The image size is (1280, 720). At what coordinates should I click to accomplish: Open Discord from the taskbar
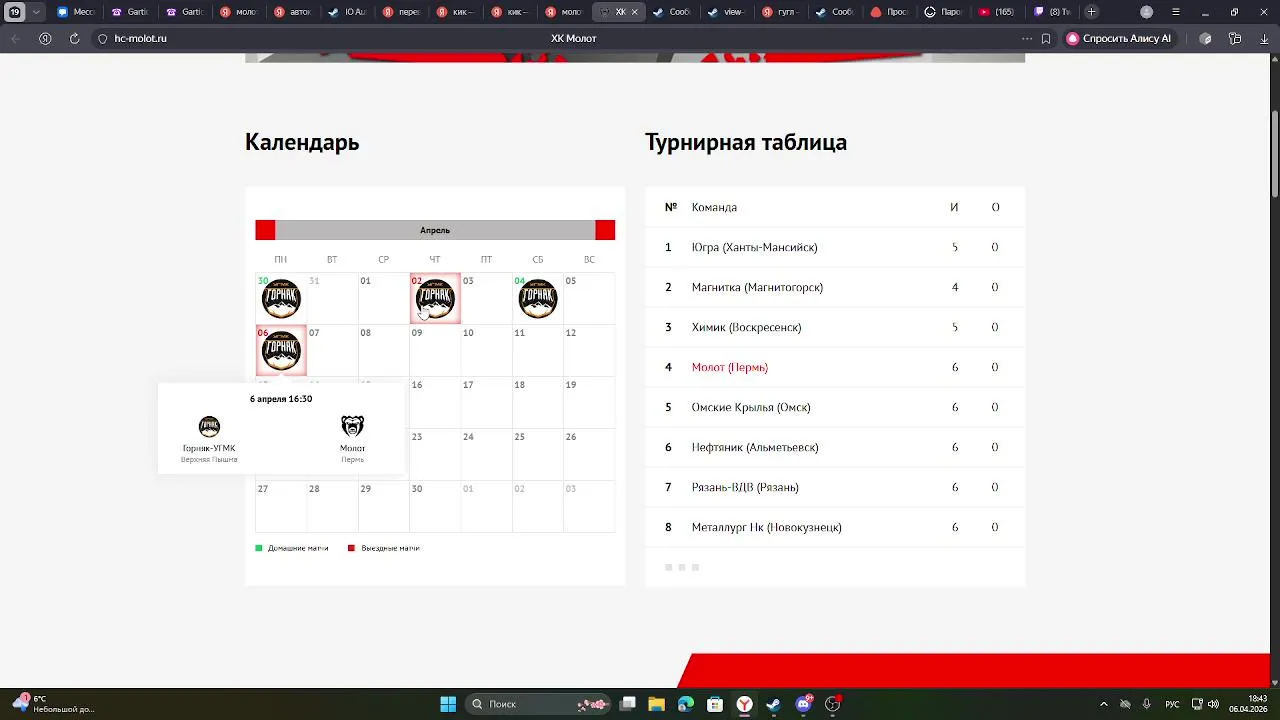803,704
